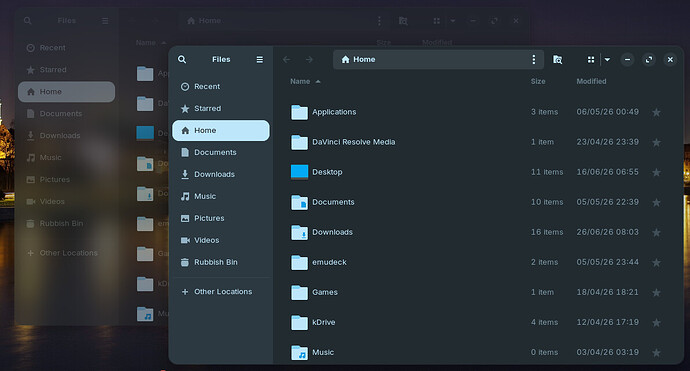Select the DaVinci Resolve Media folder icon

[x=299, y=142]
